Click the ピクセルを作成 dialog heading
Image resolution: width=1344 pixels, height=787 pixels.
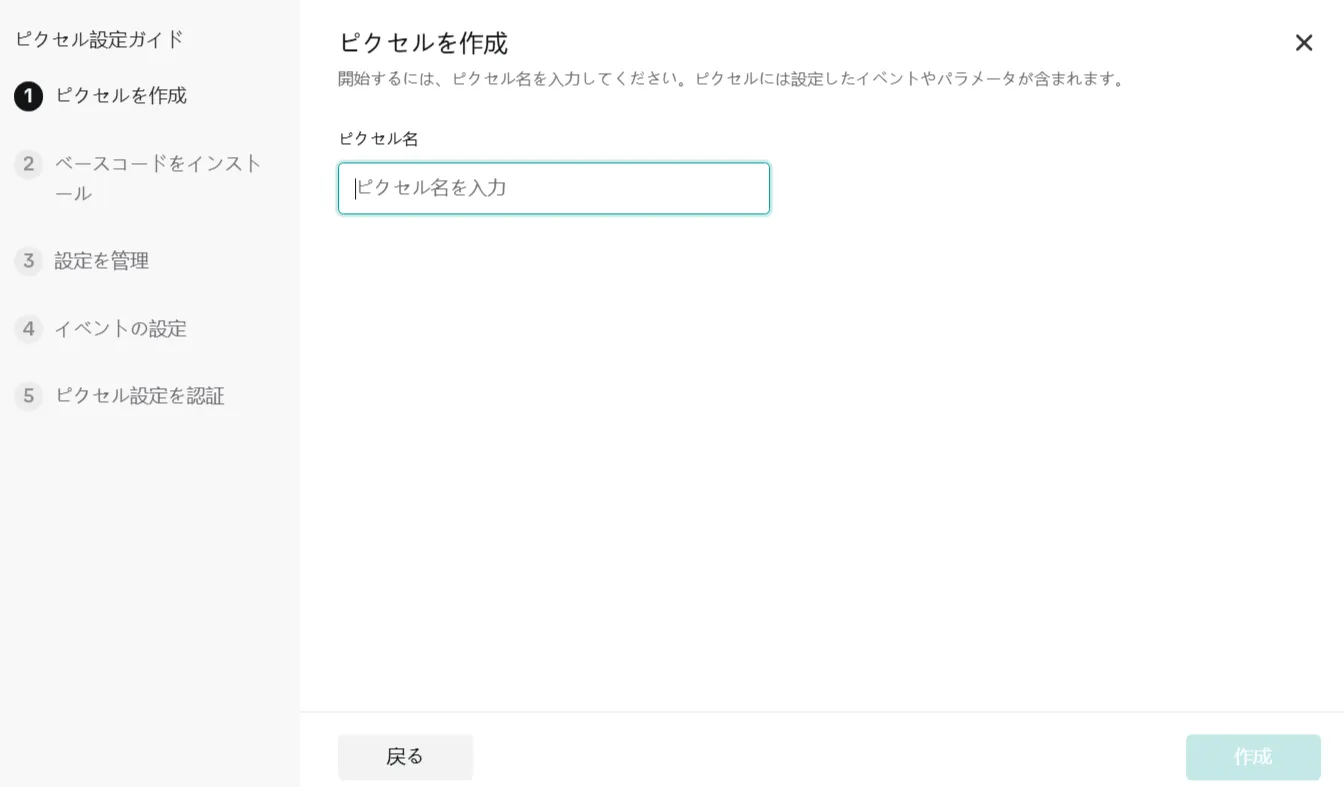[423, 43]
